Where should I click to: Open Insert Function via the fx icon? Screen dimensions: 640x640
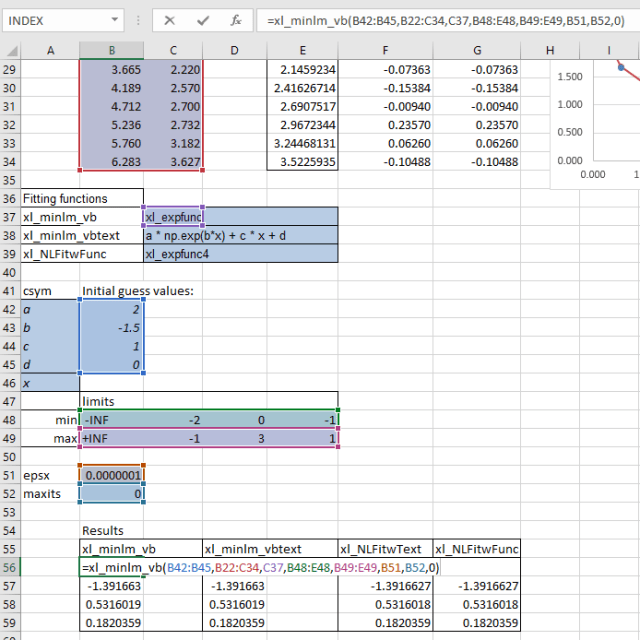(x=235, y=19)
